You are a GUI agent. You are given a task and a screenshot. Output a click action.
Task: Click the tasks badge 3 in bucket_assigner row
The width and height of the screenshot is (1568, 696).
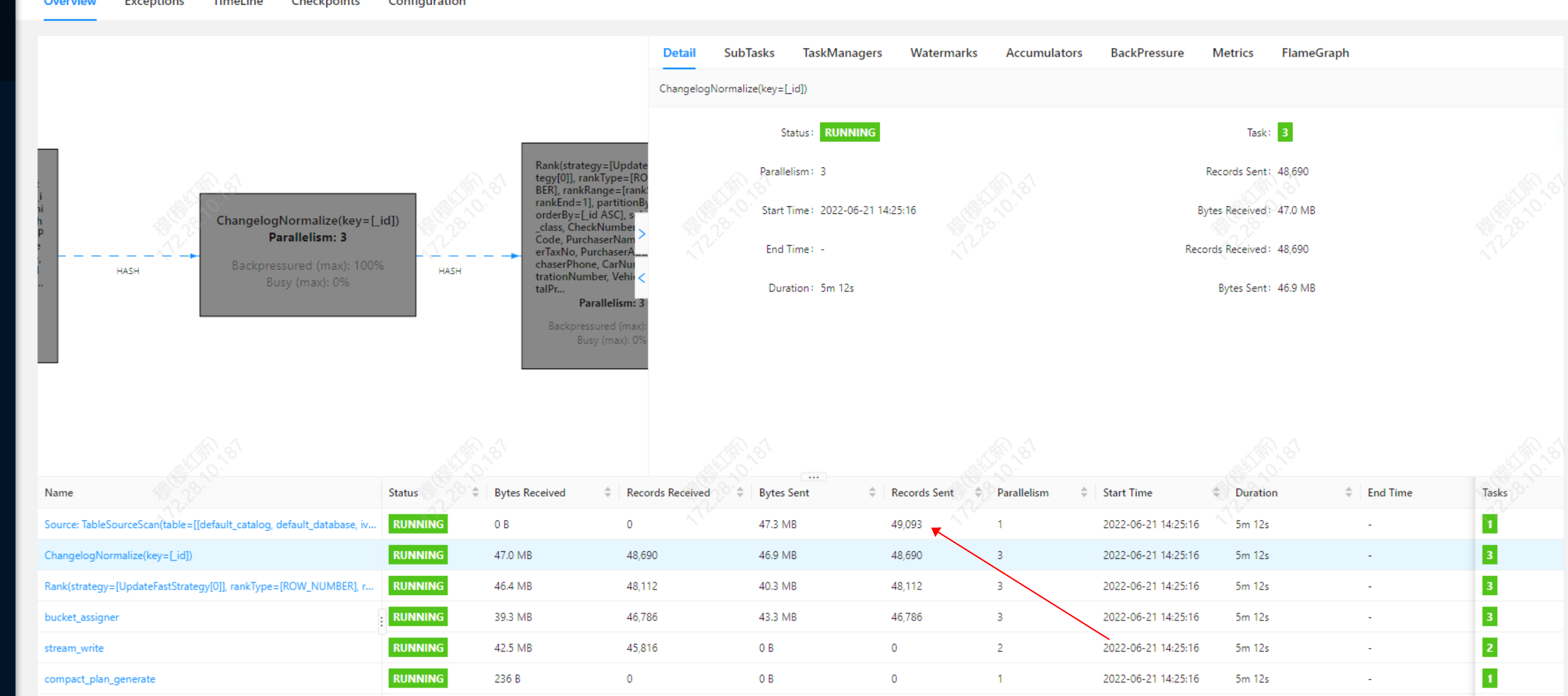1490,618
